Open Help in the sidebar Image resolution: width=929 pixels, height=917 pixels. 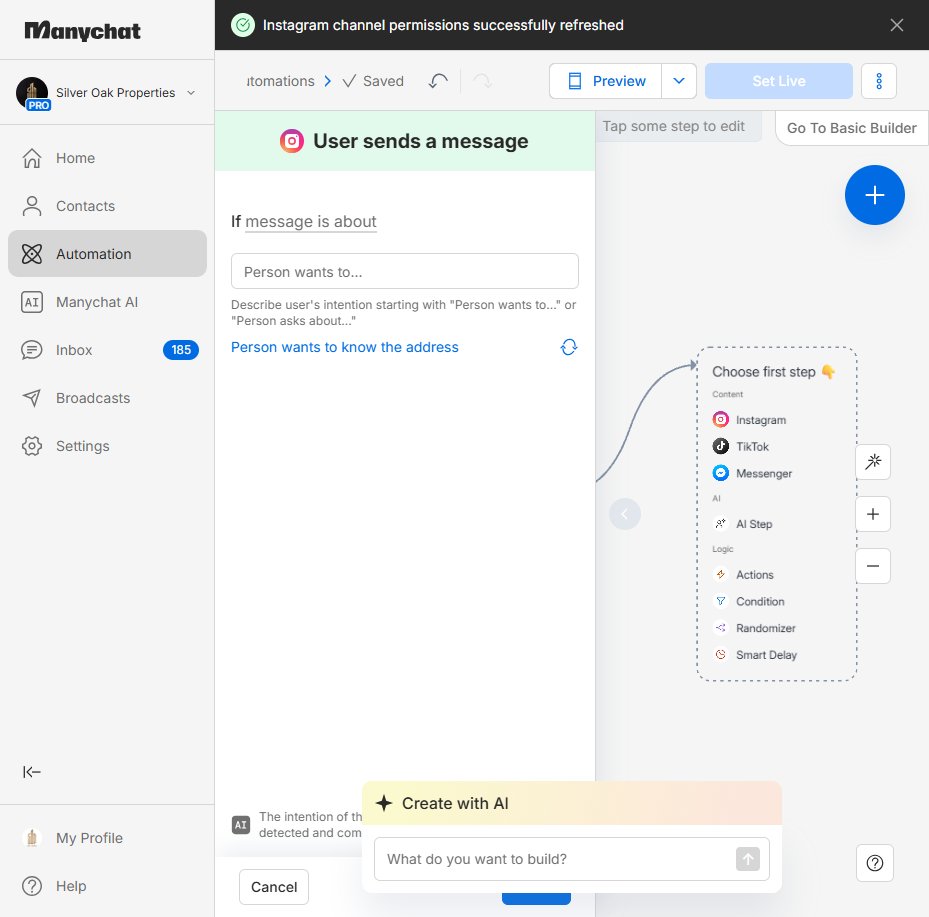[107, 886]
